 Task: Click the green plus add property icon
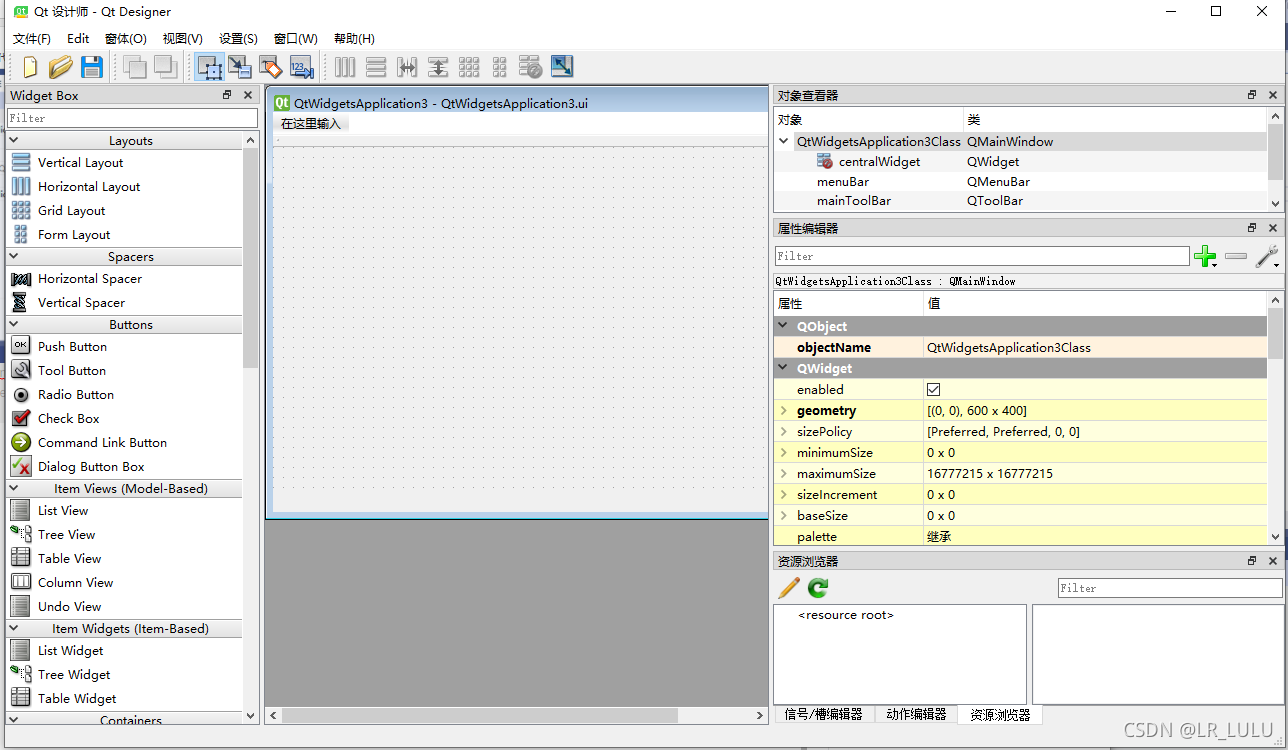click(1205, 257)
